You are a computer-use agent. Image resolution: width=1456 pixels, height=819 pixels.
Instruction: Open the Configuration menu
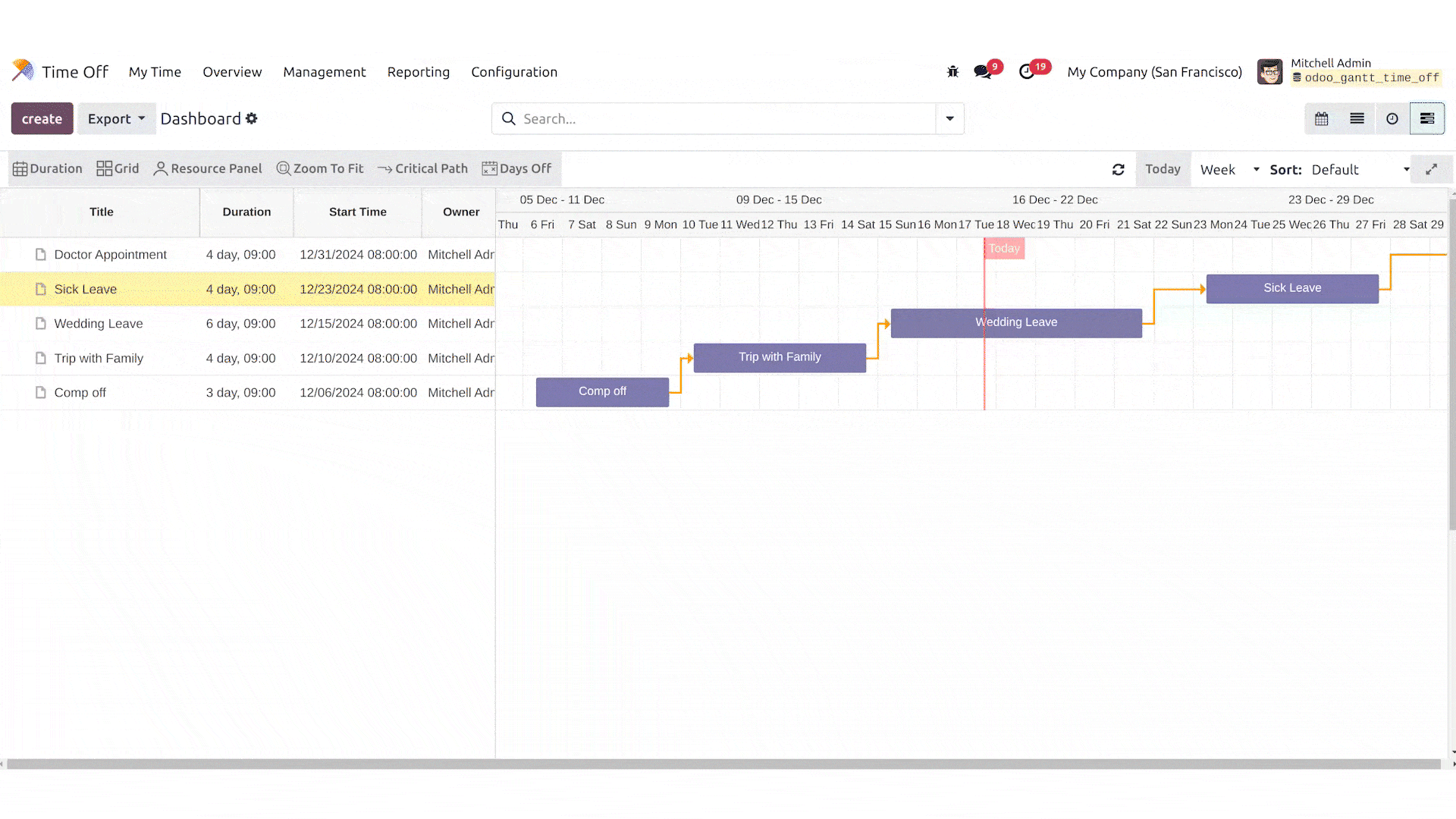tap(513, 72)
